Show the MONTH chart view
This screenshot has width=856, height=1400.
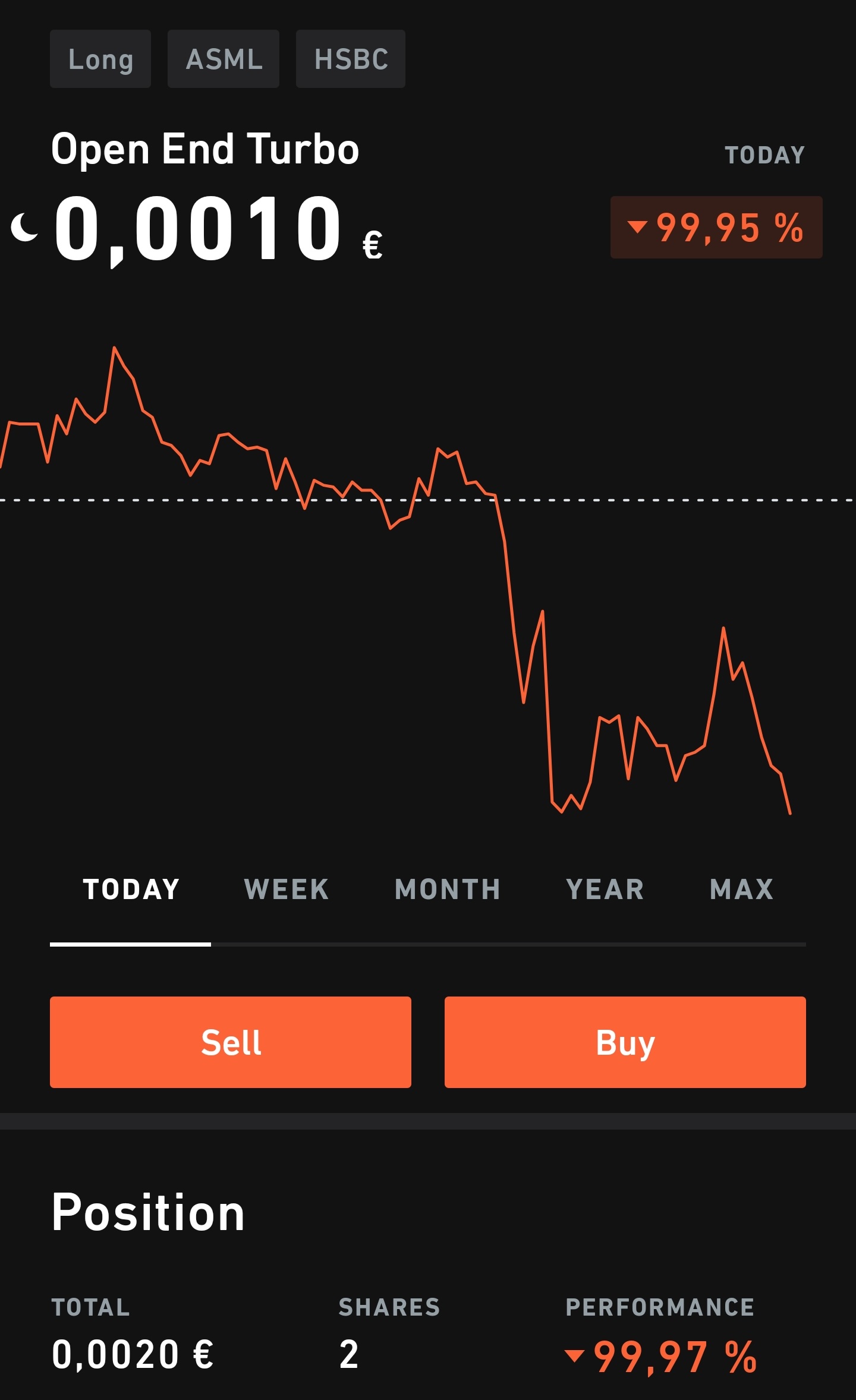(448, 890)
